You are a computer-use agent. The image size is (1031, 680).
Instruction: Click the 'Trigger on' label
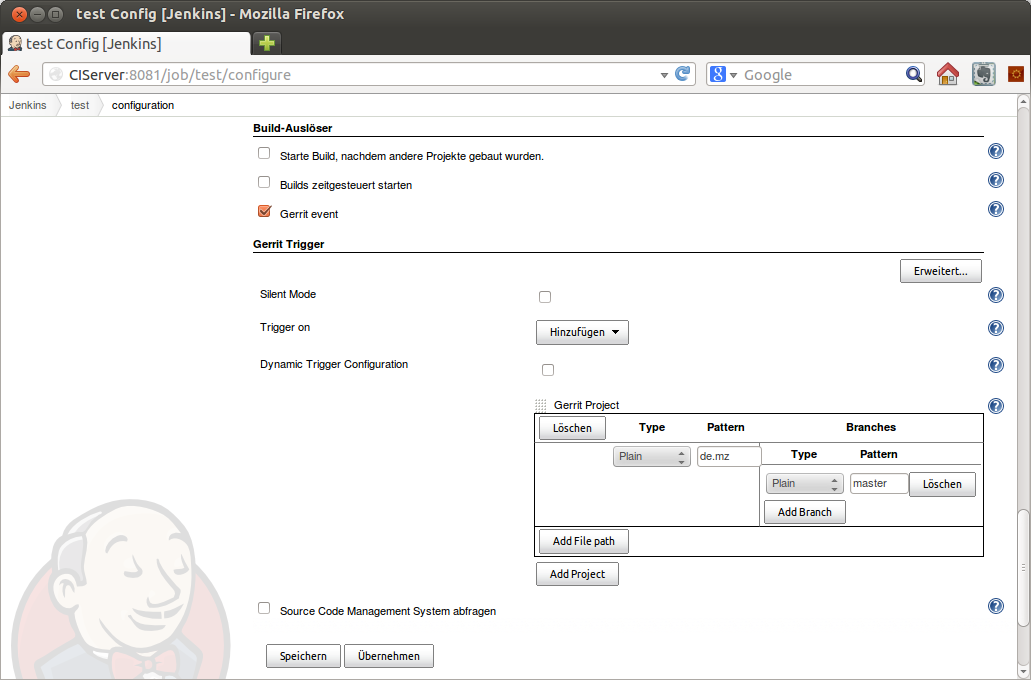coord(285,328)
